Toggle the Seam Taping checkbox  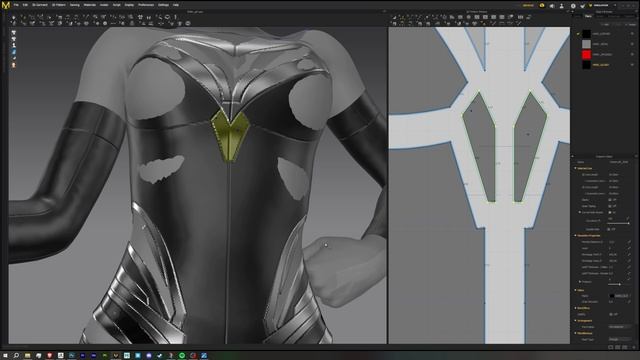pyautogui.click(x=610, y=206)
